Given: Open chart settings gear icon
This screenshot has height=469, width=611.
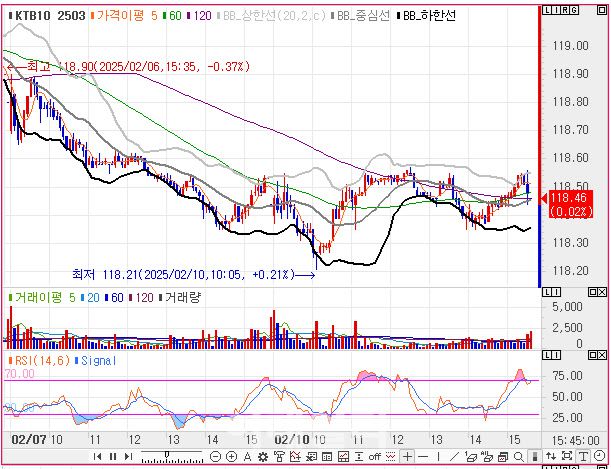Looking at the screenshot, I should [x=262, y=457].
